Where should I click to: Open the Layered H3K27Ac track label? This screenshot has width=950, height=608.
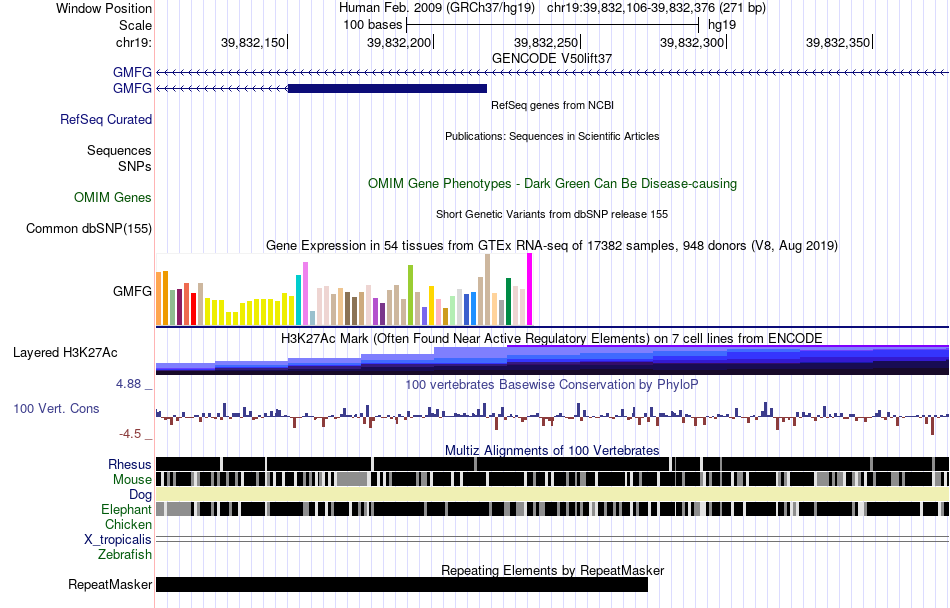[65, 352]
